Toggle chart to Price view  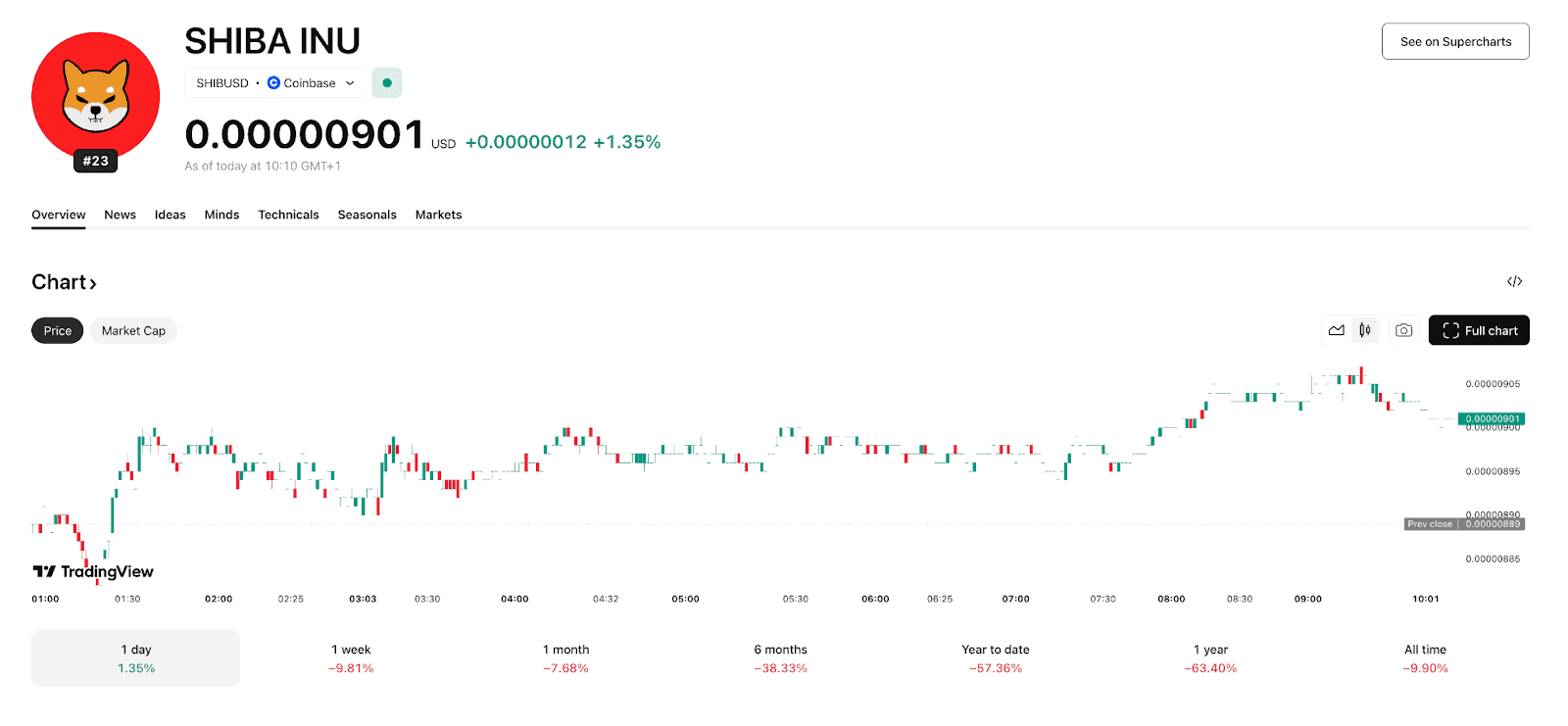point(58,331)
